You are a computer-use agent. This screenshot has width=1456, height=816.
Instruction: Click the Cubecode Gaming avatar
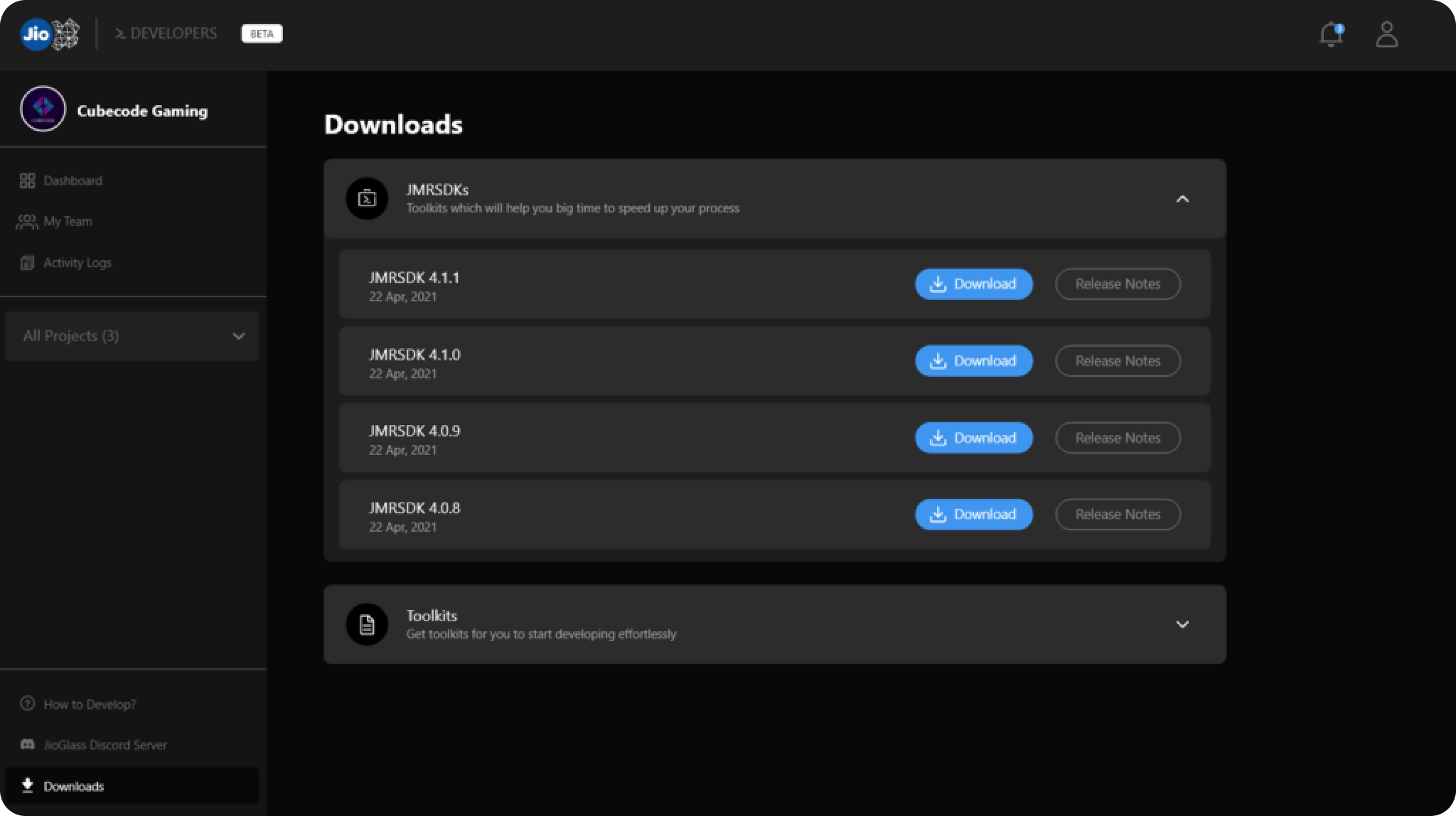pos(43,109)
